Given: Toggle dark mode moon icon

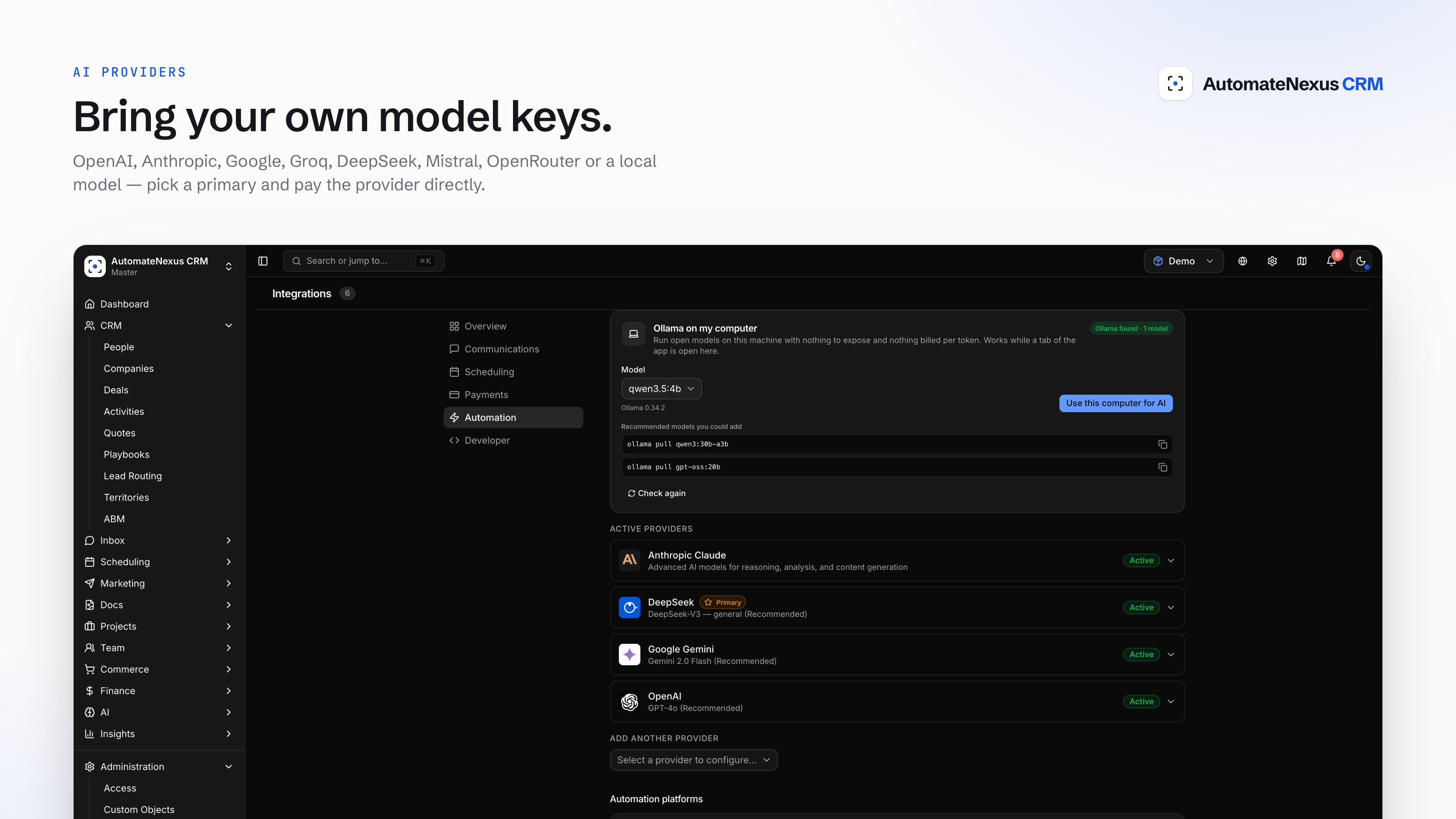Looking at the screenshot, I should (1361, 261).
